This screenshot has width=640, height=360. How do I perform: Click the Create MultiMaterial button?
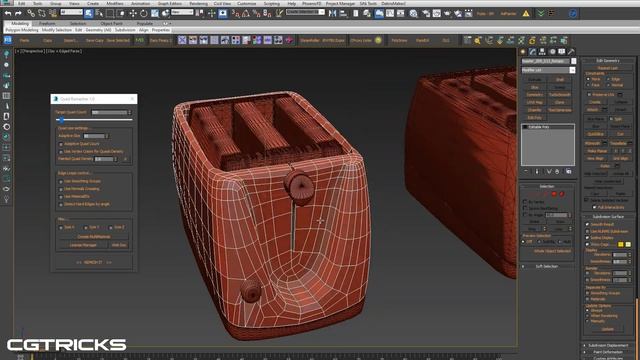point(93,237)
